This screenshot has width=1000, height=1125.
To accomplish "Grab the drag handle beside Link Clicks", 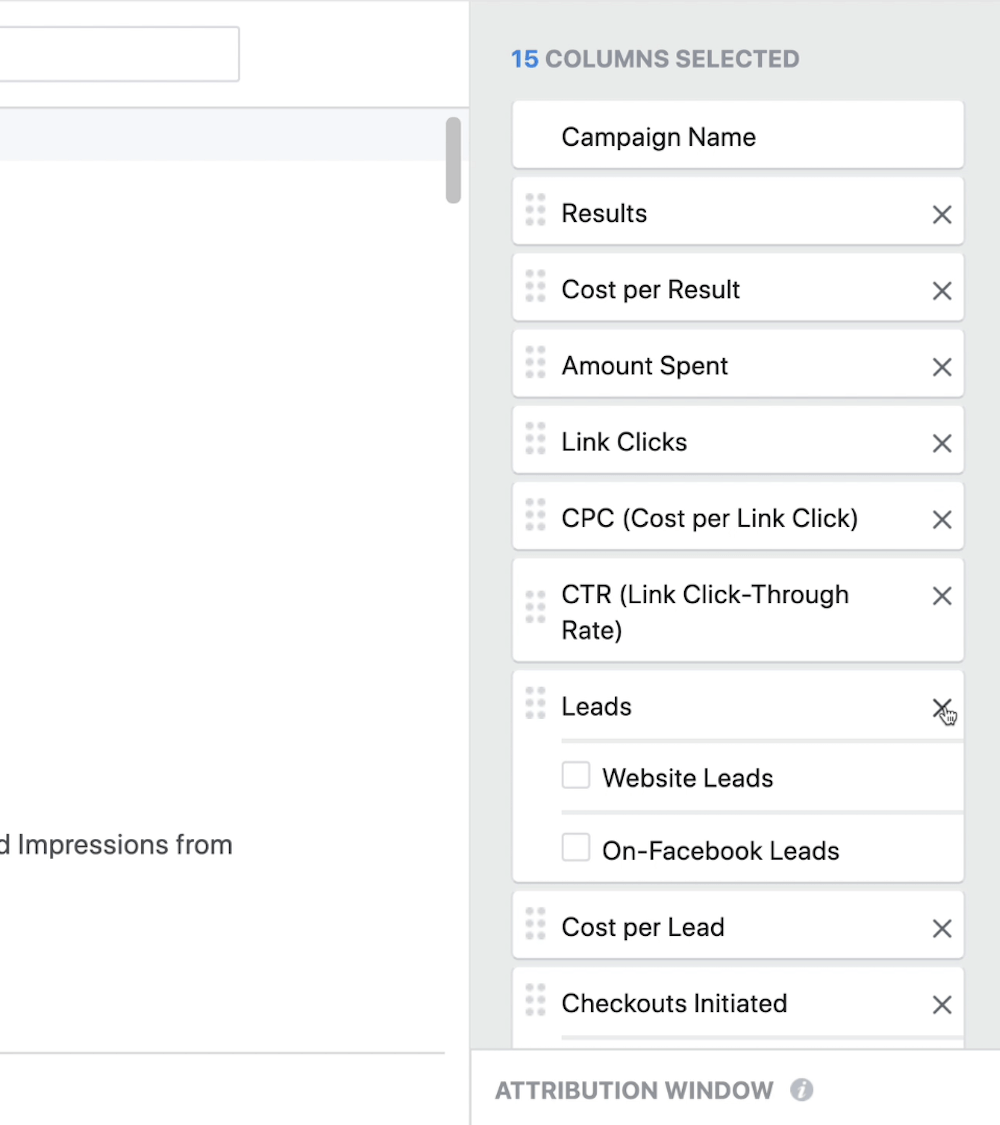I will [535, 441].
